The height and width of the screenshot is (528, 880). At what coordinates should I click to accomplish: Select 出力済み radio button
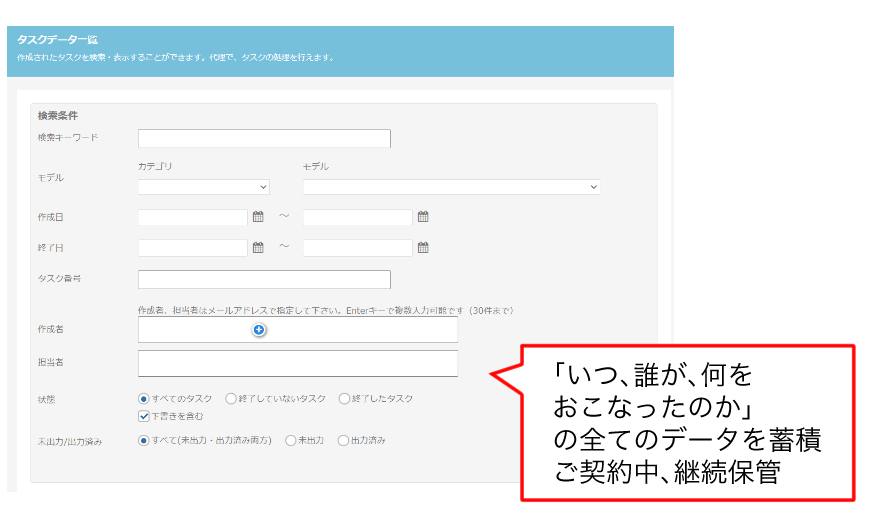pyautogui.click(x=343, y=441)
